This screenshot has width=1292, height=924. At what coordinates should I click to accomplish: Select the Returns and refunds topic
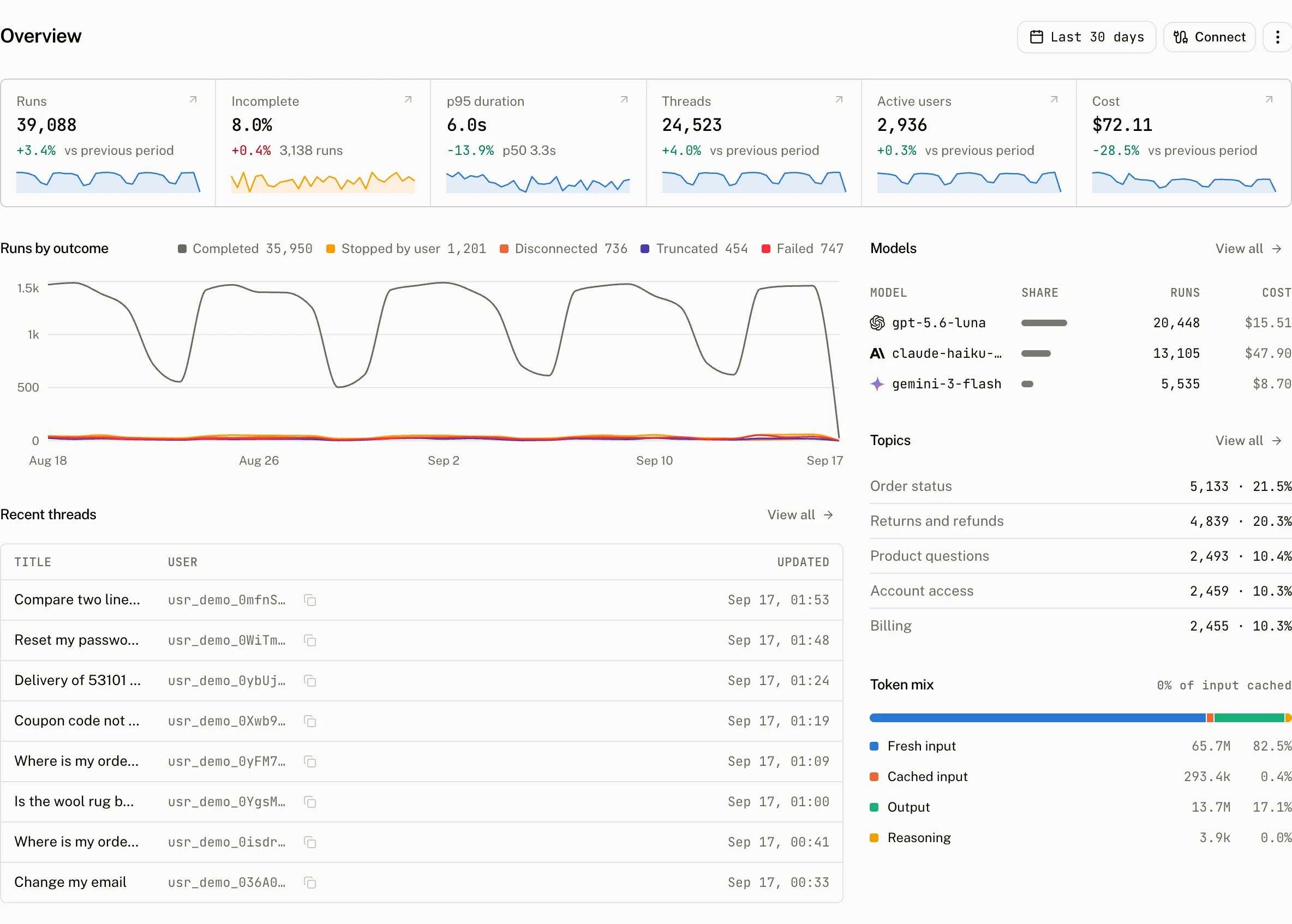[1081, 521]
